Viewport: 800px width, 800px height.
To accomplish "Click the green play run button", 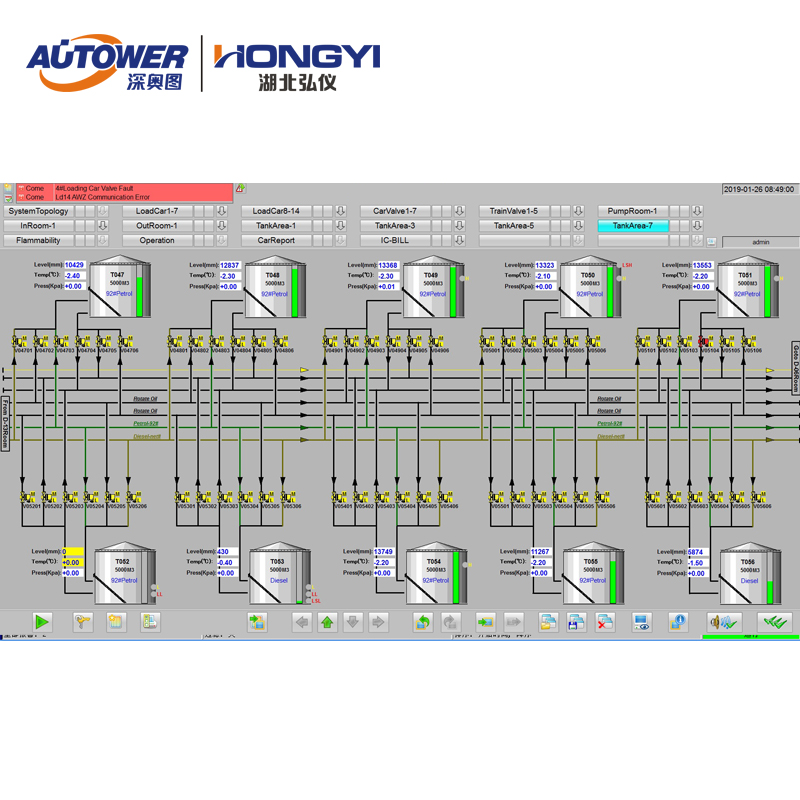I will tap(42, 622).
